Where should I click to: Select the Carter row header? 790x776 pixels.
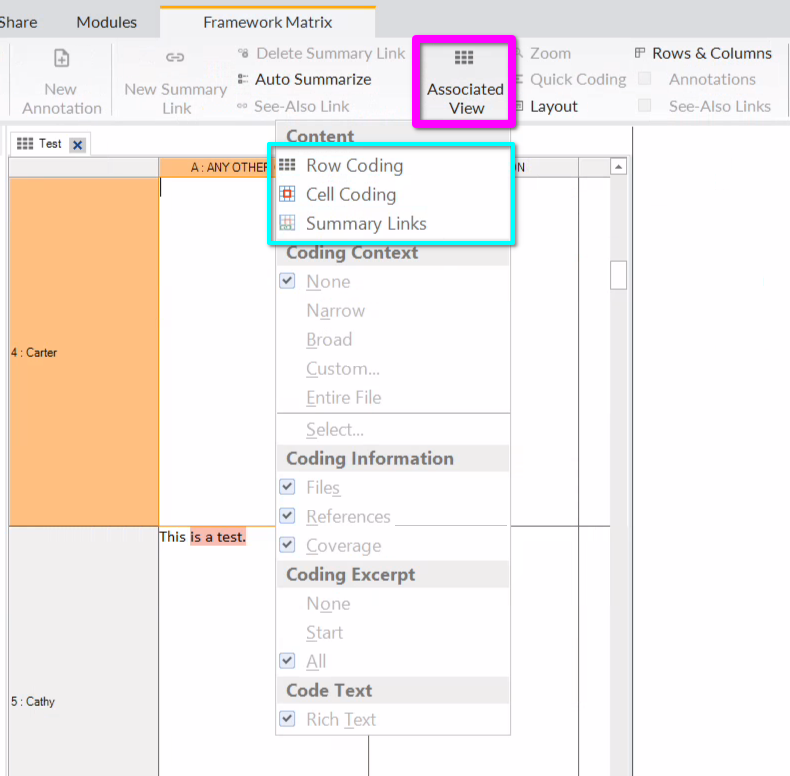pos(83,352)
